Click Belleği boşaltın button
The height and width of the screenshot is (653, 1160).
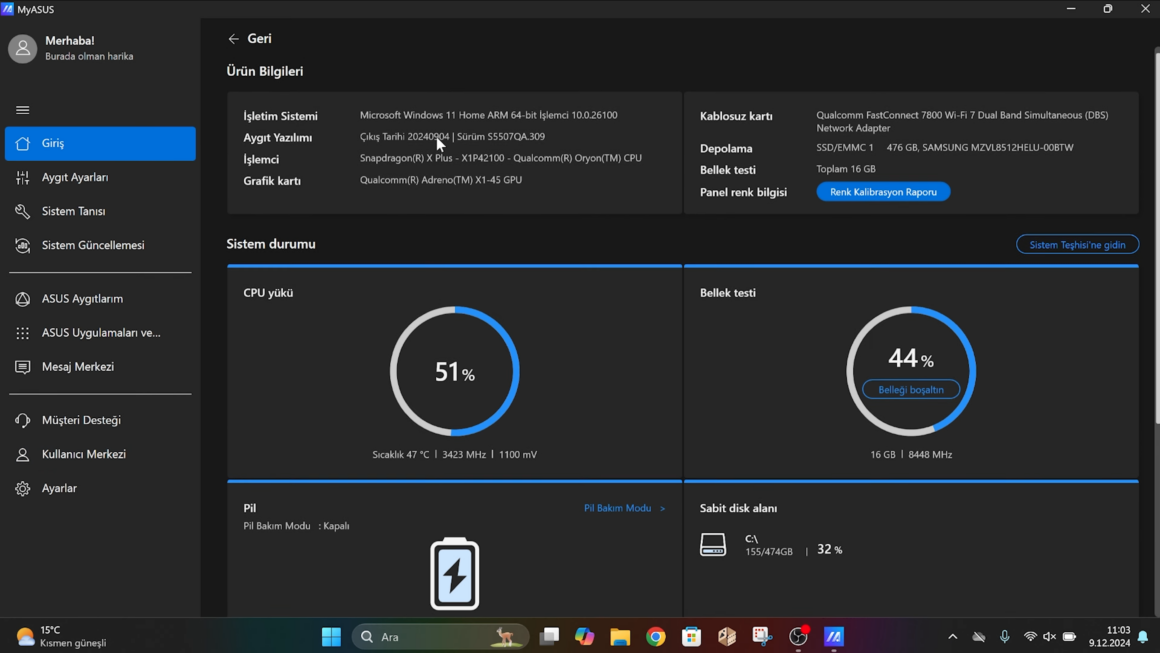click(x=911, y=390)
